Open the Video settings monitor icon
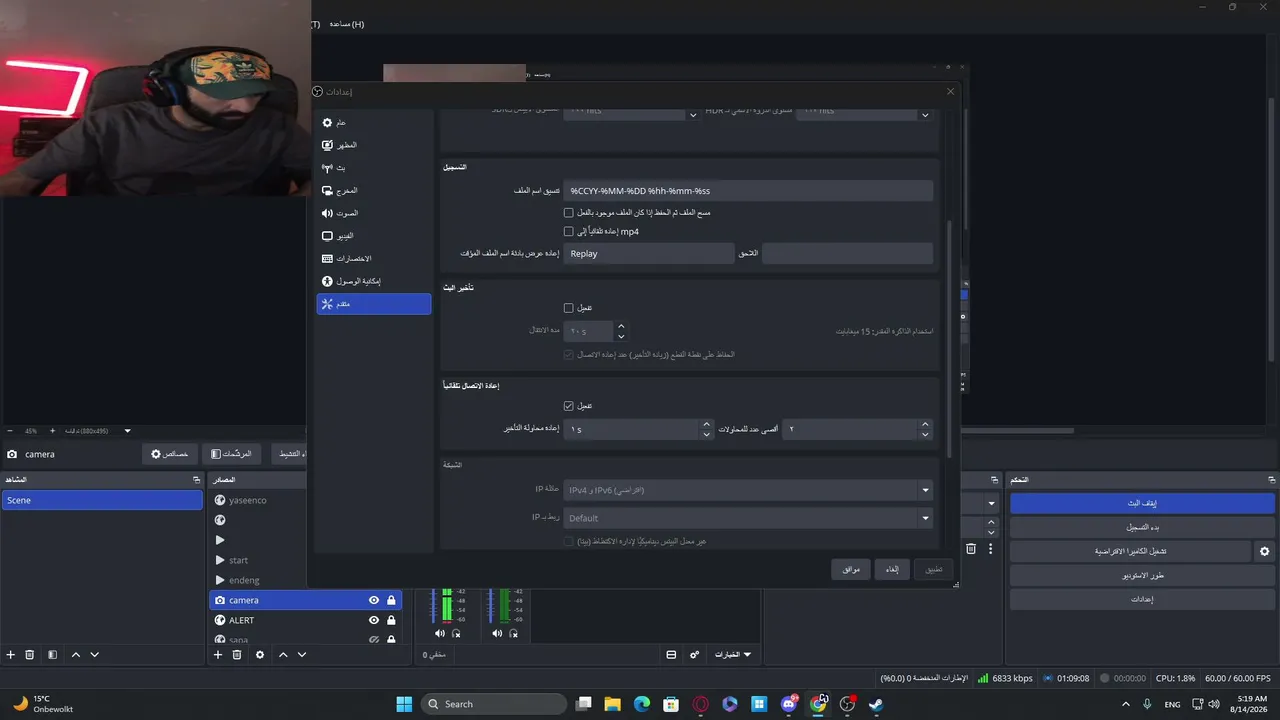This screenshot has height=720, width=1280. coord(327,236)
